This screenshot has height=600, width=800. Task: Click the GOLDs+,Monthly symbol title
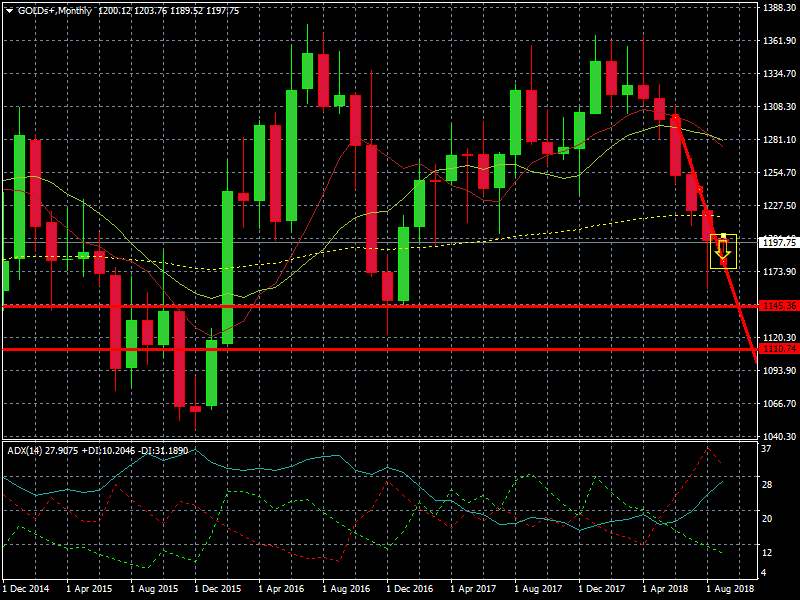[51, 10]
